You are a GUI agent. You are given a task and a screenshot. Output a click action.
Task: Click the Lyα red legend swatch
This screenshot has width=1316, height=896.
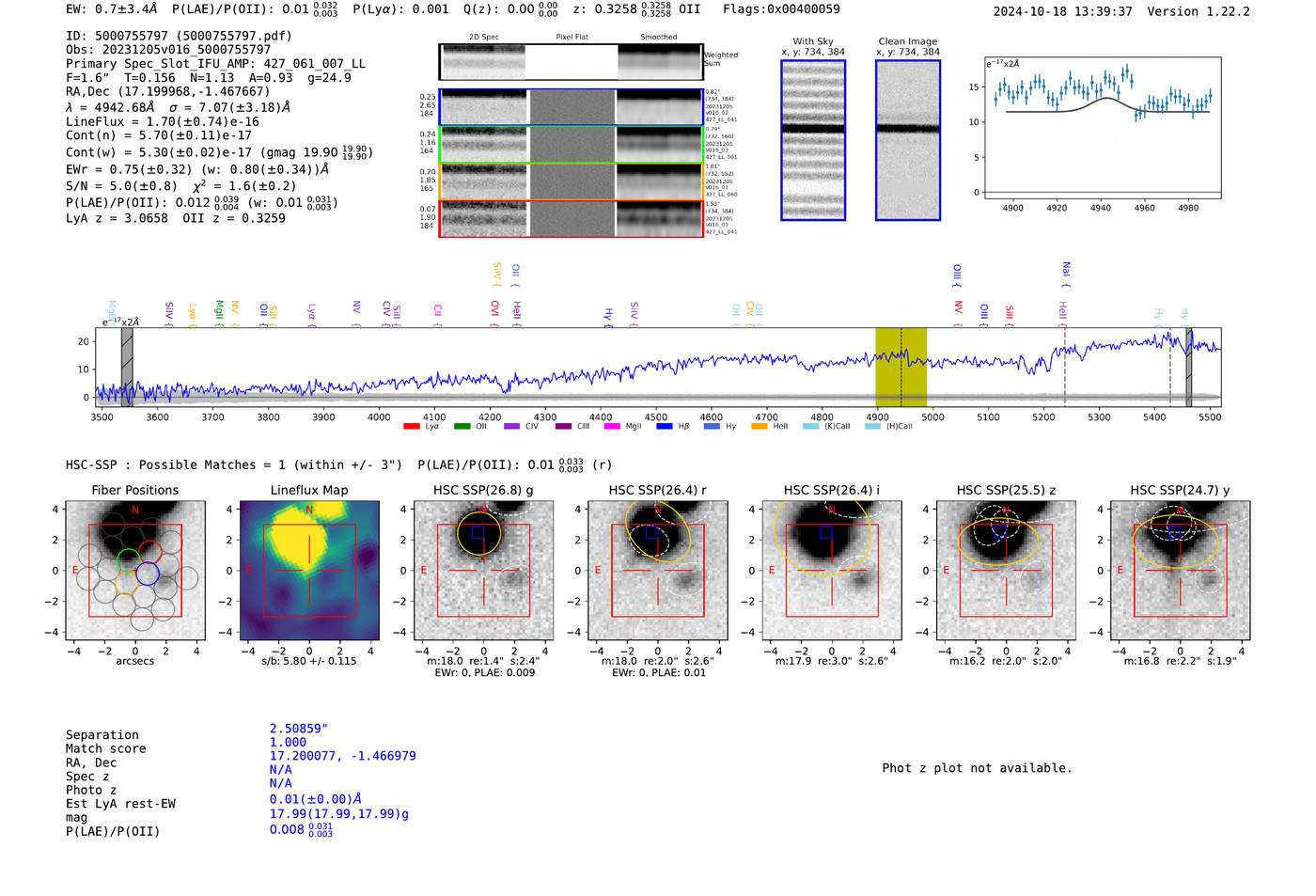point(411,427)
